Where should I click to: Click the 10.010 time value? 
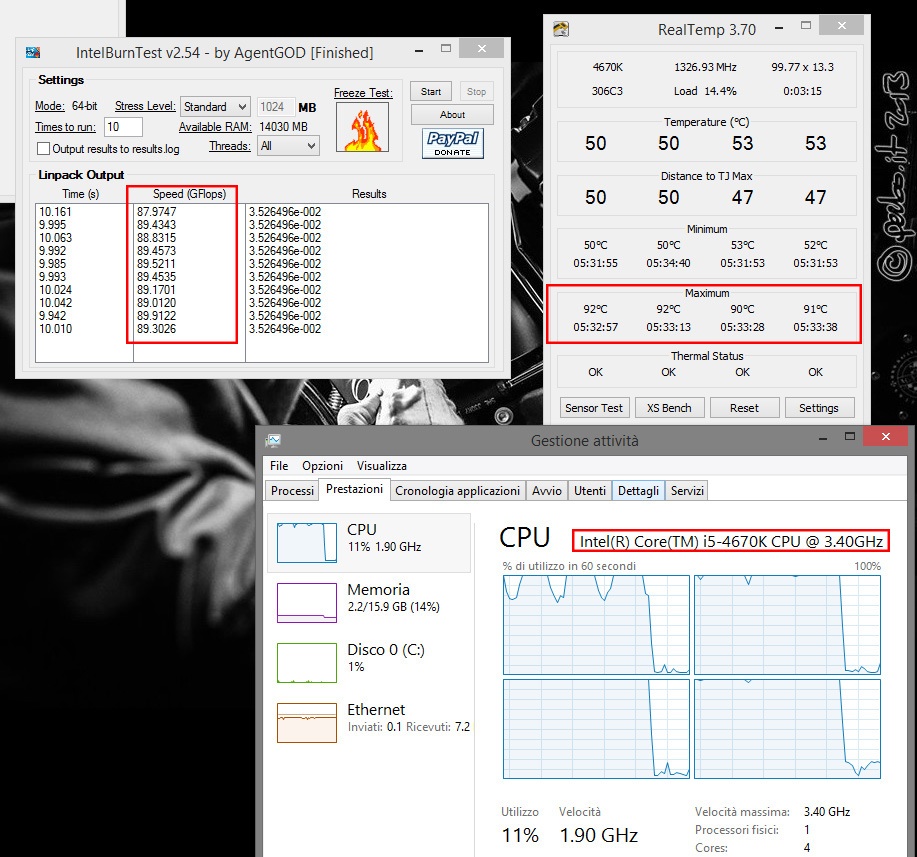pos(56,329)
